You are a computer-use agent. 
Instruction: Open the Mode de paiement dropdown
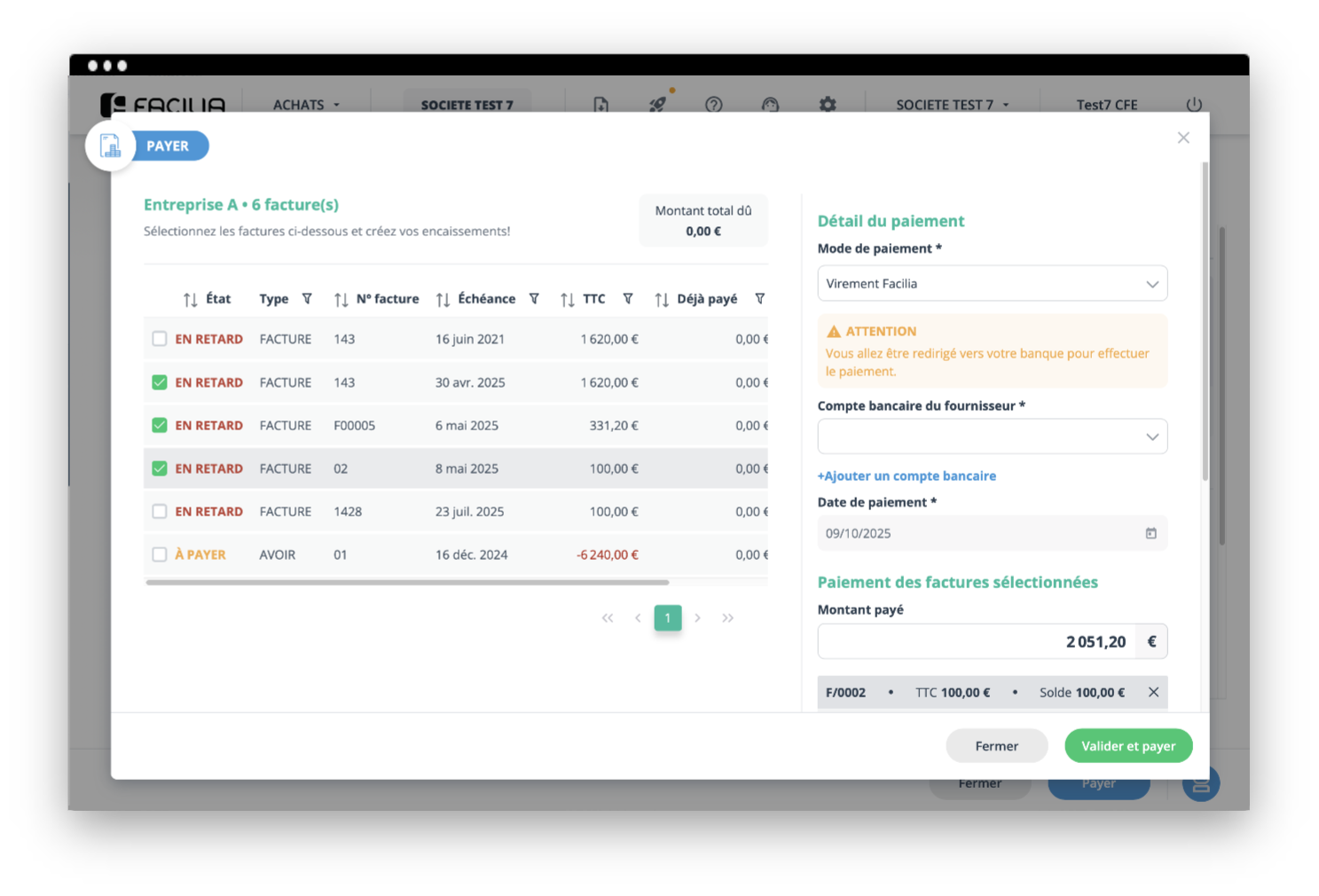[992, 284]
